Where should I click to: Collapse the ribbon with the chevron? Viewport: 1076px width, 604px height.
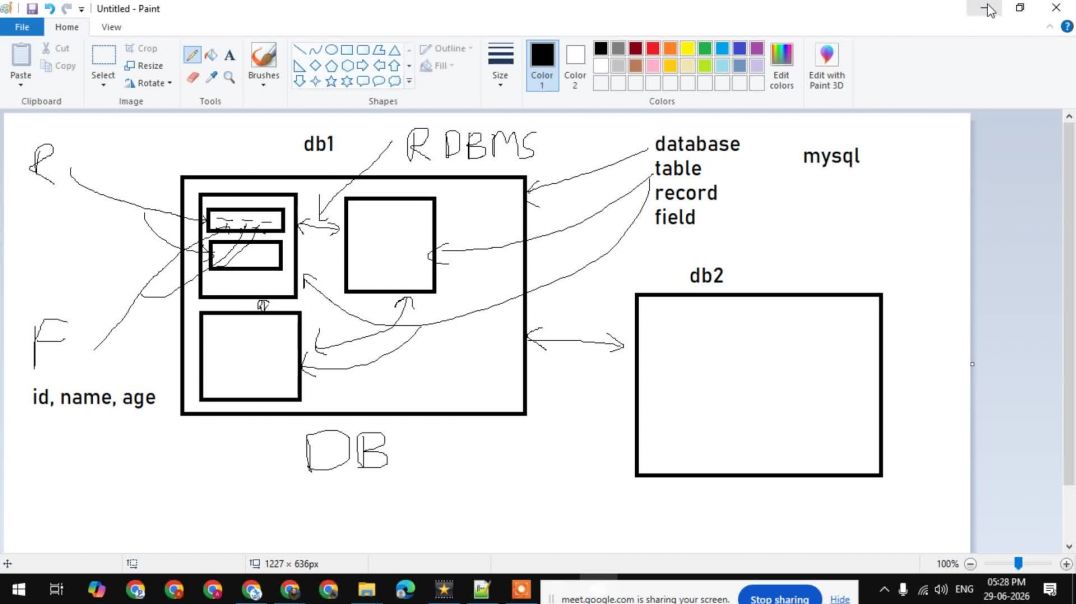(1049, 27)
